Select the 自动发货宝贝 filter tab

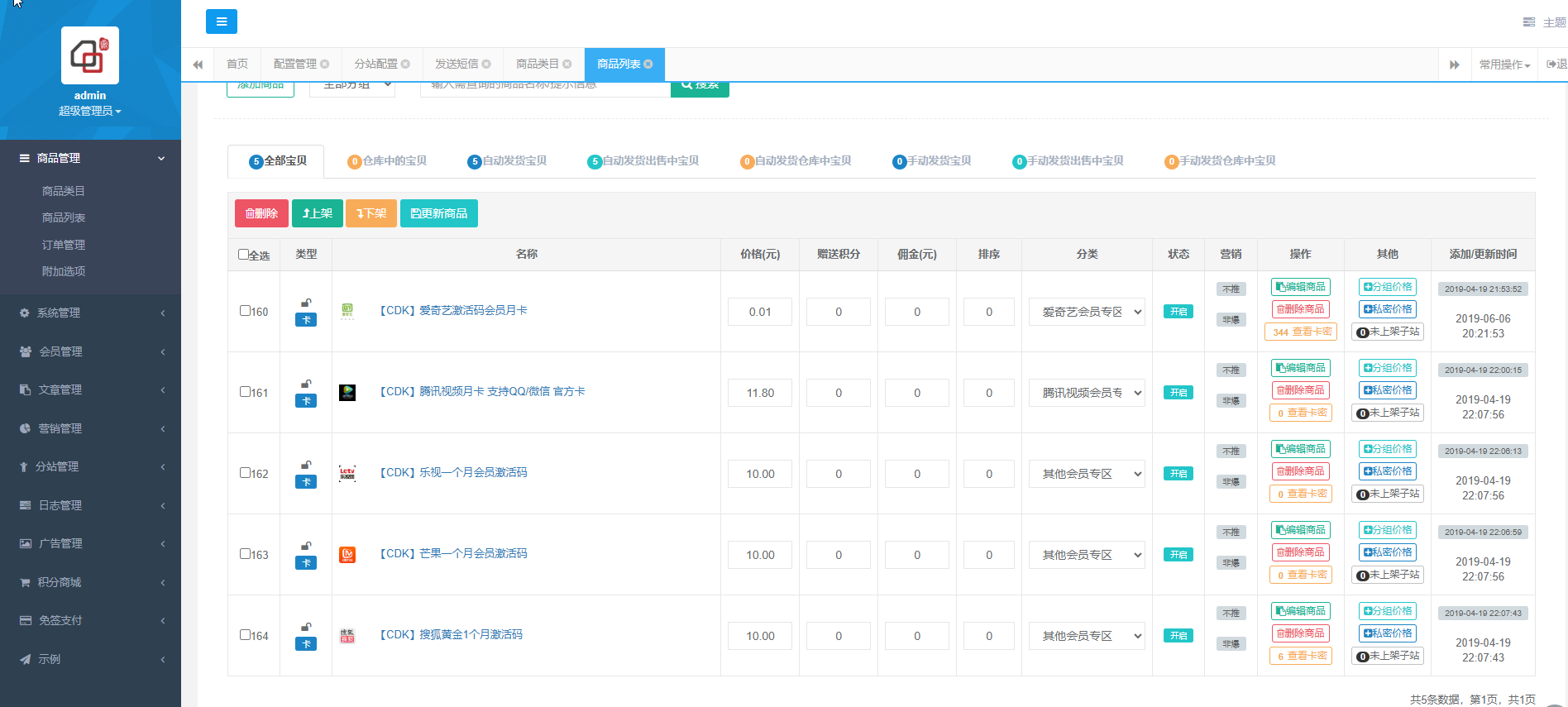(x=507, y=161)
